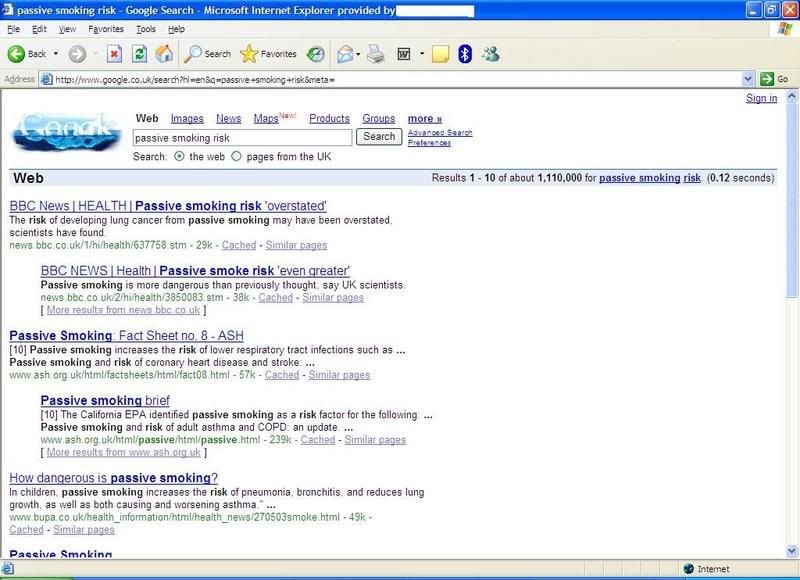Click "passive smoking" link in results summary bar
Screen dimensions: 800x580
pyautogui.click(x=640, y=178)
